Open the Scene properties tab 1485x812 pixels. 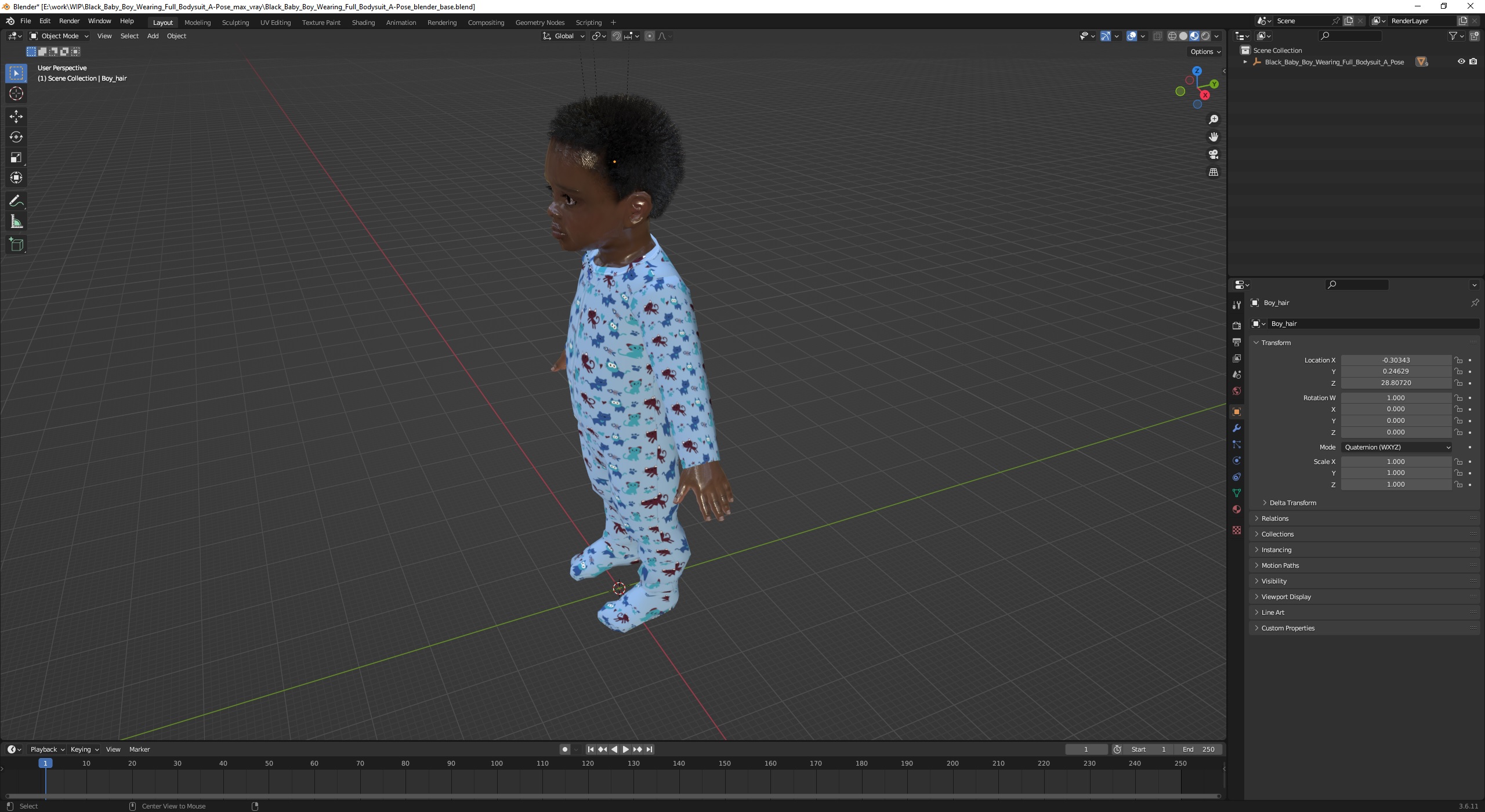click(1236, 374)
